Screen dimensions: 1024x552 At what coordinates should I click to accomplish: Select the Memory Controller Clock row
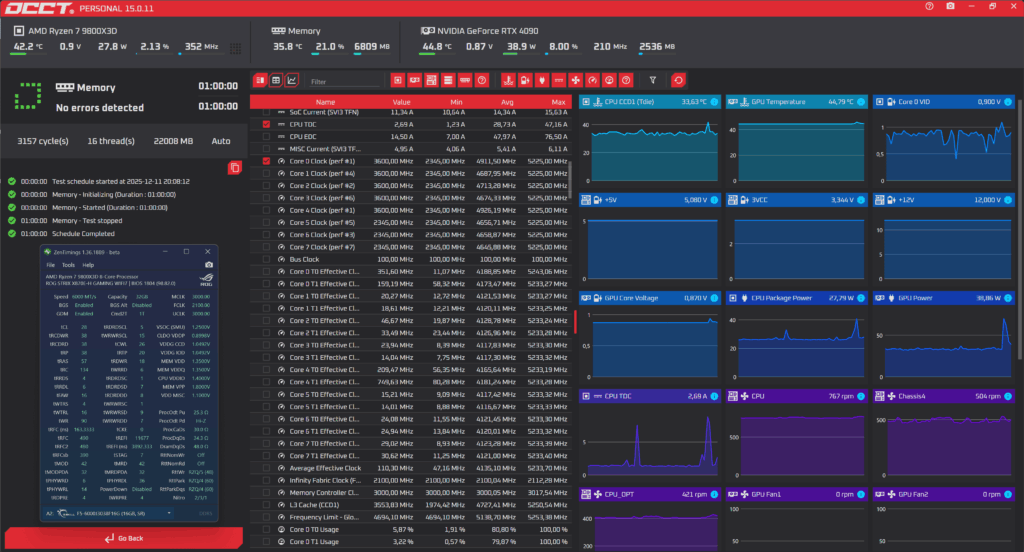pos(411,493)
